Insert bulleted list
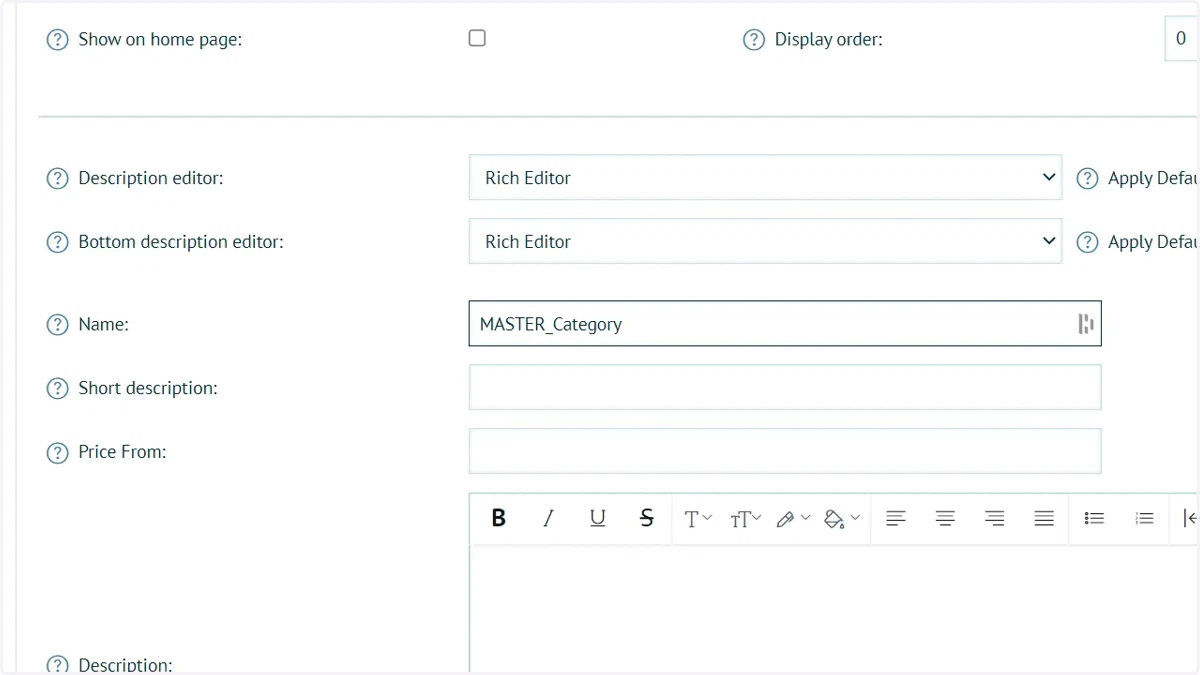 pos(1094,518)
